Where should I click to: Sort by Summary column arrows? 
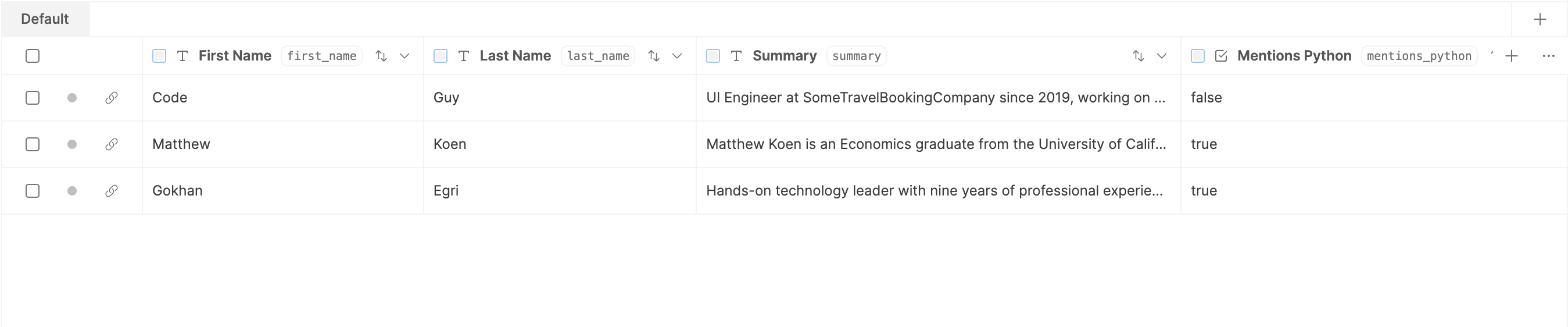[1138, 56]
